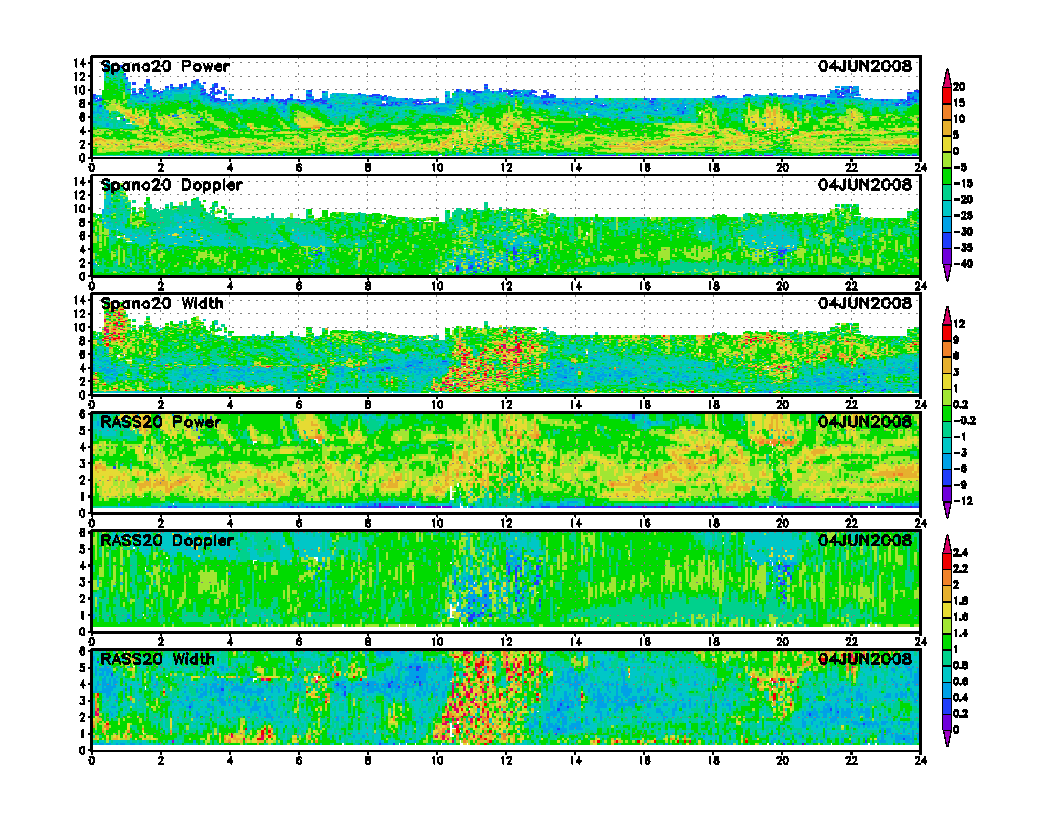Click the Spano20 Width panel title
Viewport: 1056px width, 816px height.
[162, 303]
